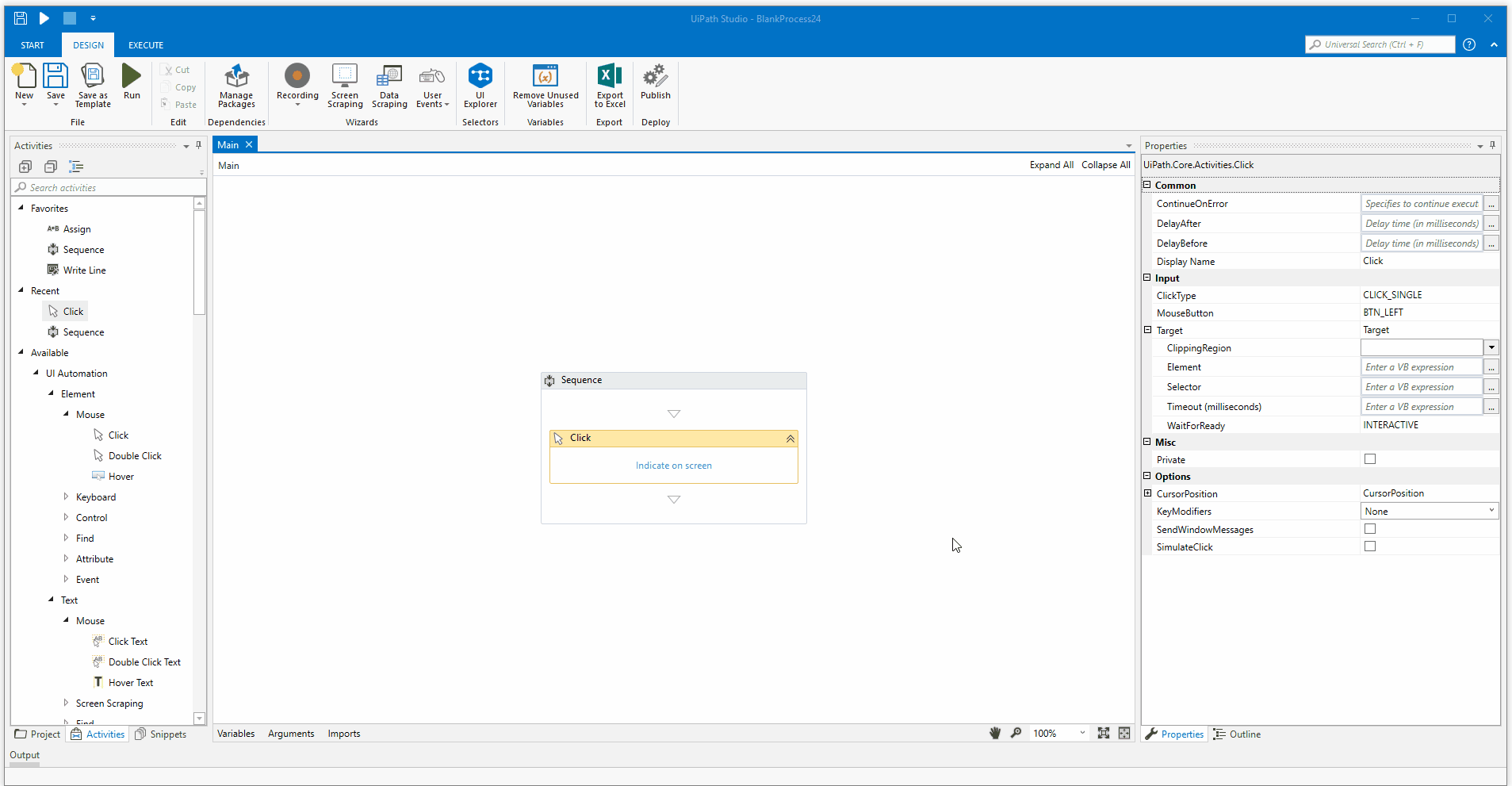Open the Variables panel tab

coord(236,734)
